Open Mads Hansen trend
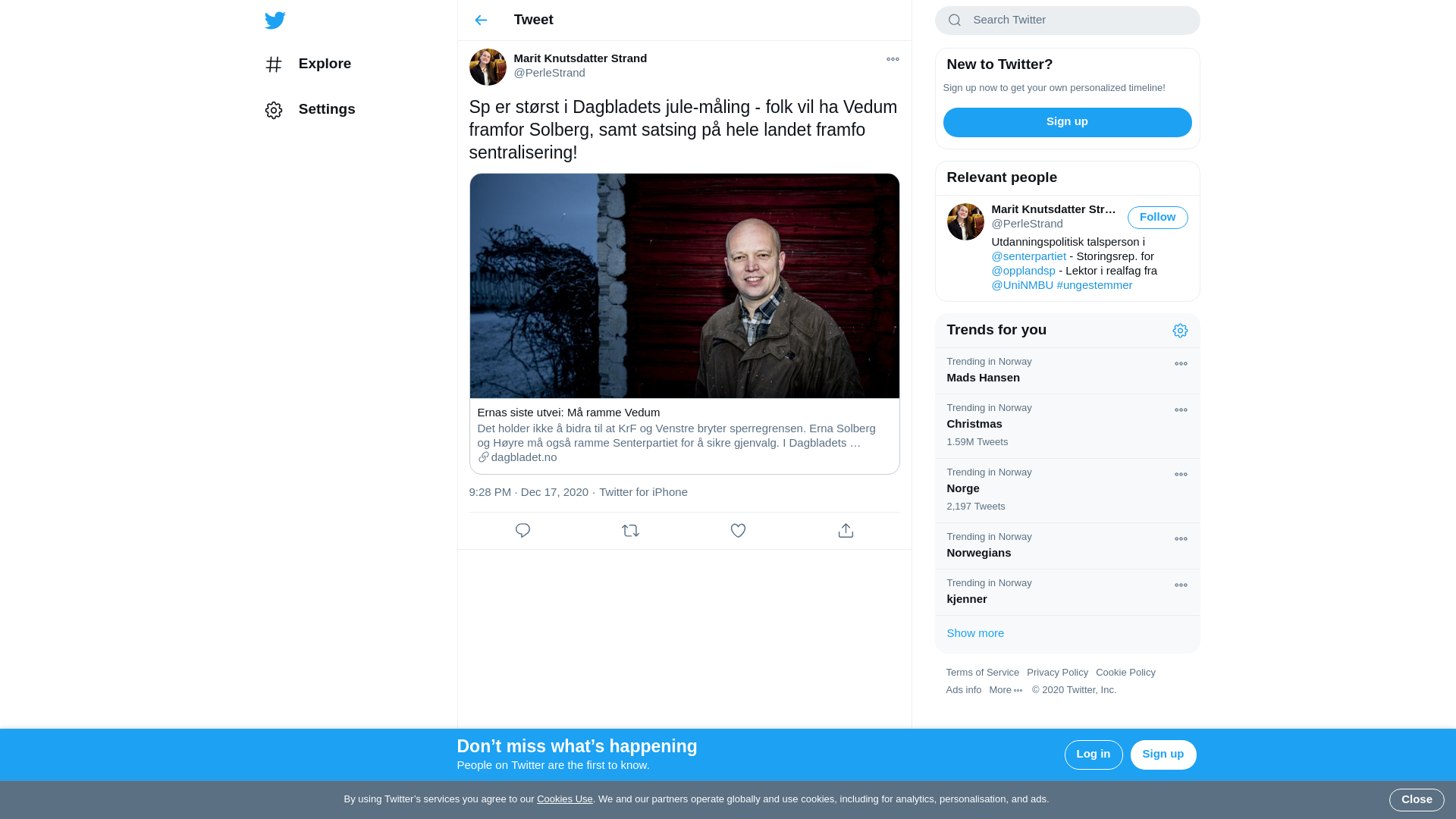Image resolution: width=1456 pixels, height=819 pixels. click(1067, 371)
